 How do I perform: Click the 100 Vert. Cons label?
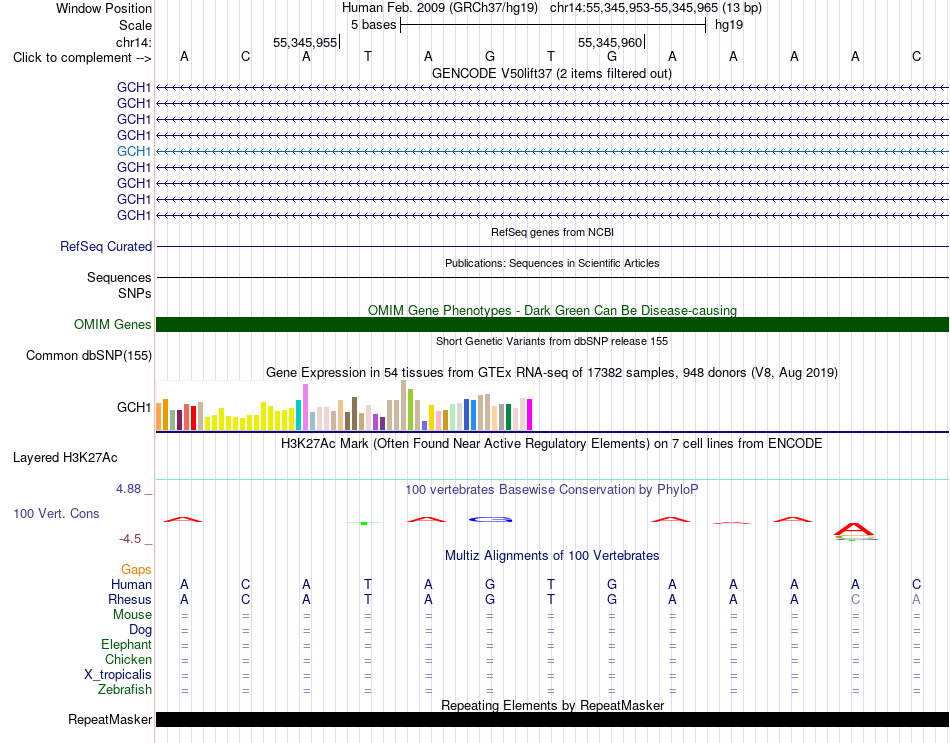click(56, 513)
